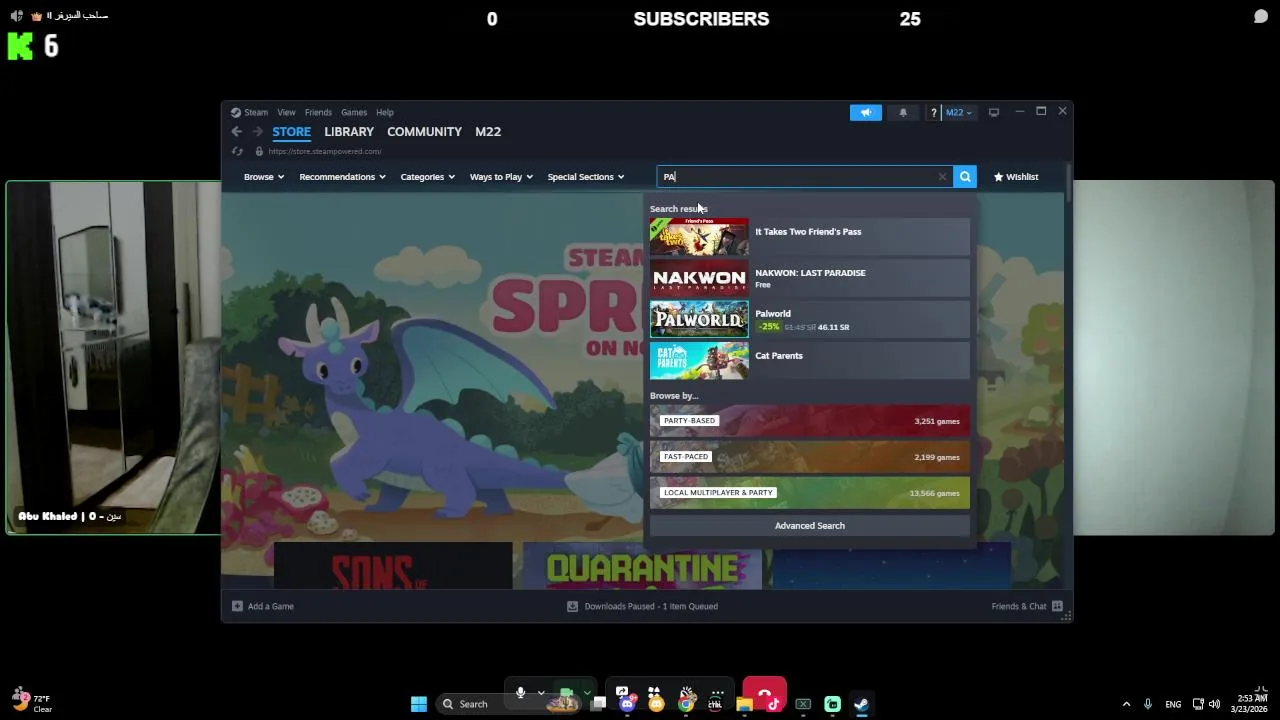Viewport: 1280px width, 720px height.
Task: Switch to Big Picture mode monitor icon
Action: (994, 112)
